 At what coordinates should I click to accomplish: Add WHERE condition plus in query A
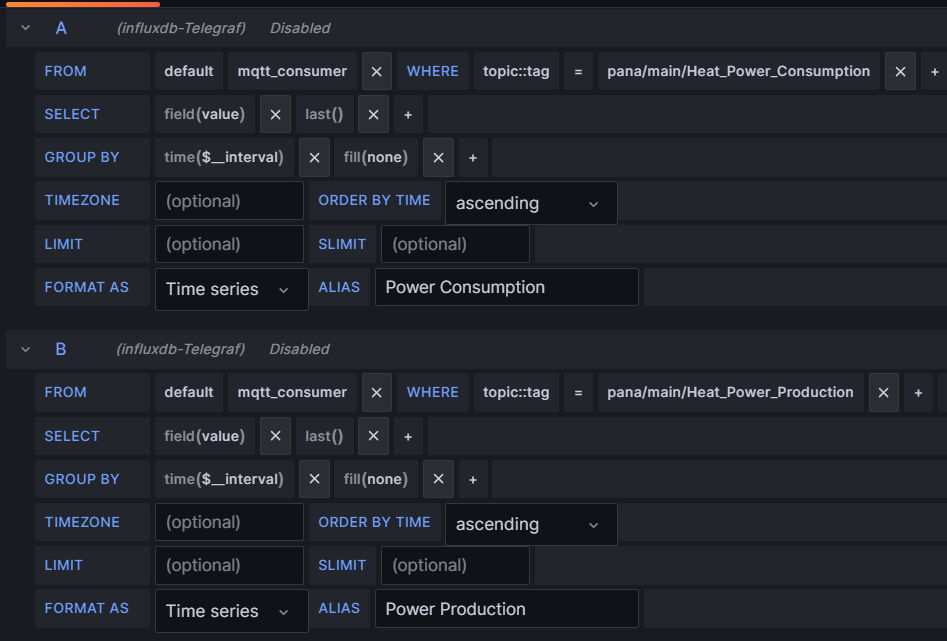(x=934, y=71)
